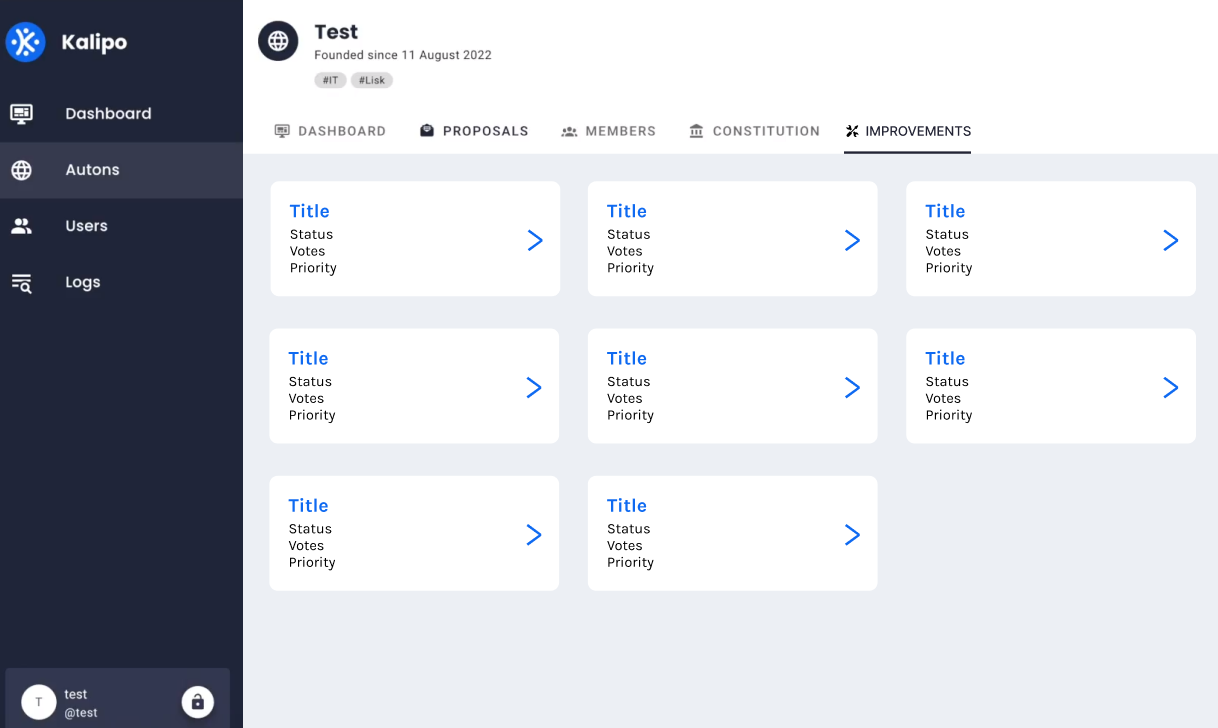Select the Dashboard sidebar icon
Image resolution: width=1218 pixels, height=728 pixels.
[21, 113]
